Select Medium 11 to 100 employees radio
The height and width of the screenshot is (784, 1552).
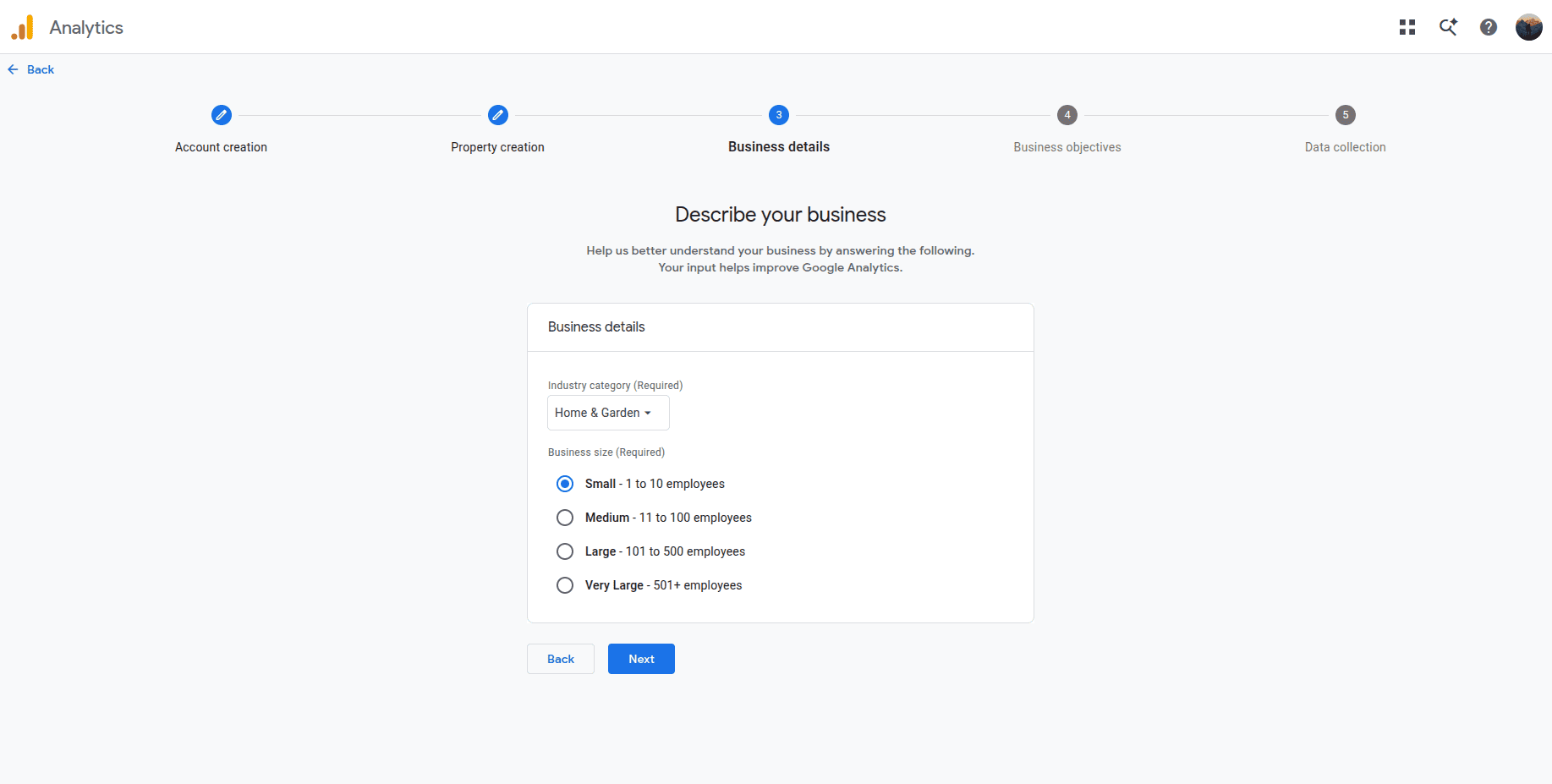pyautogui.click(x=565, y=518)
